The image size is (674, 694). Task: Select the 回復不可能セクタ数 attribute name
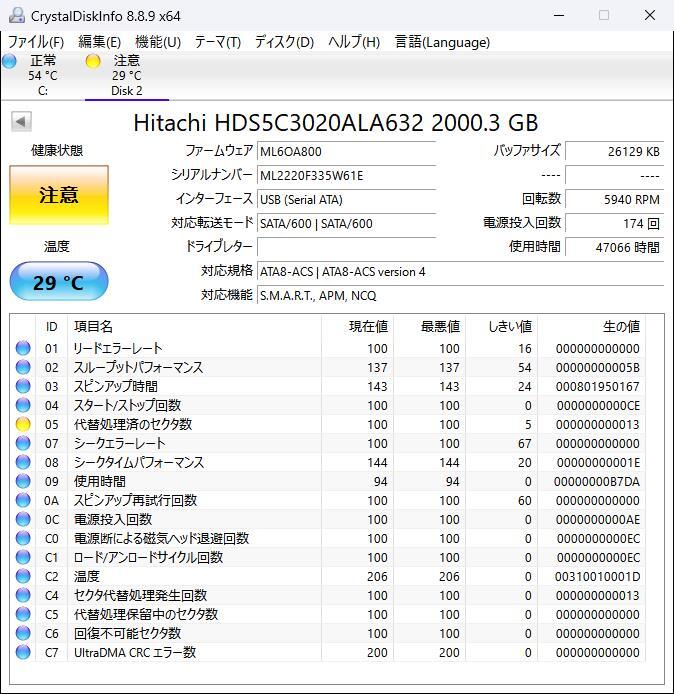click(127, 633)
